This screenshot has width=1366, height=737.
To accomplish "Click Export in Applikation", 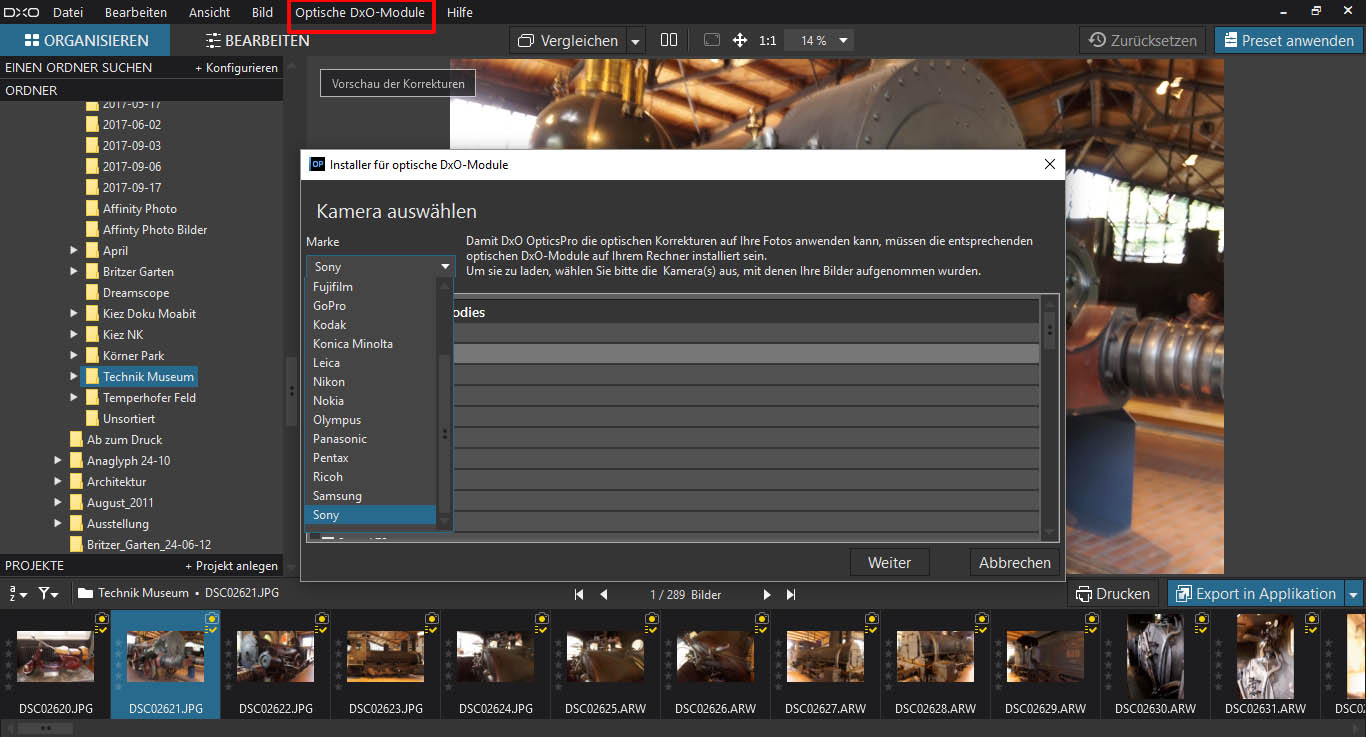I will (1256, 593).
